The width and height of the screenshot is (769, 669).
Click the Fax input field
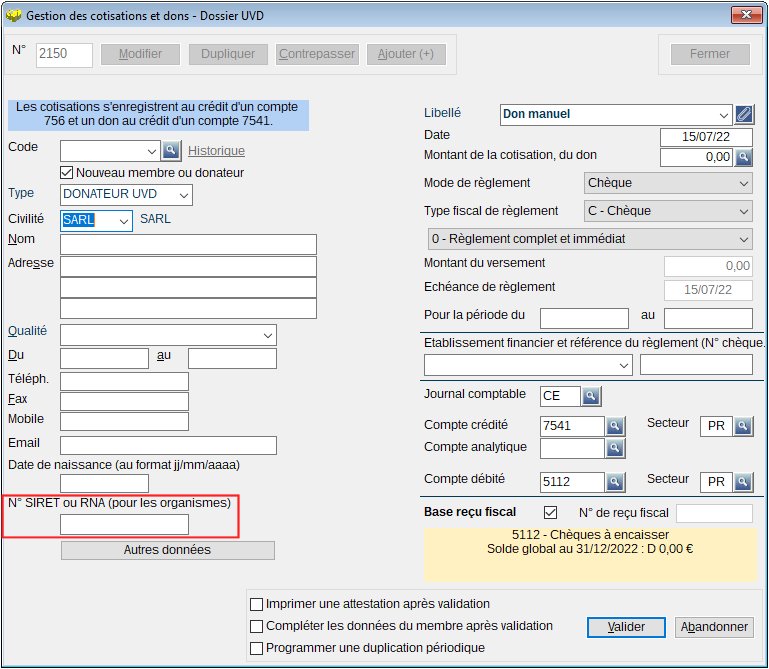point(124,401)
